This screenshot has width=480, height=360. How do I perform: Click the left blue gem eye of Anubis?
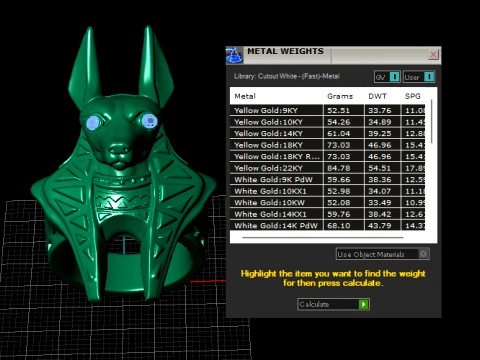click(x=93, y=123)
